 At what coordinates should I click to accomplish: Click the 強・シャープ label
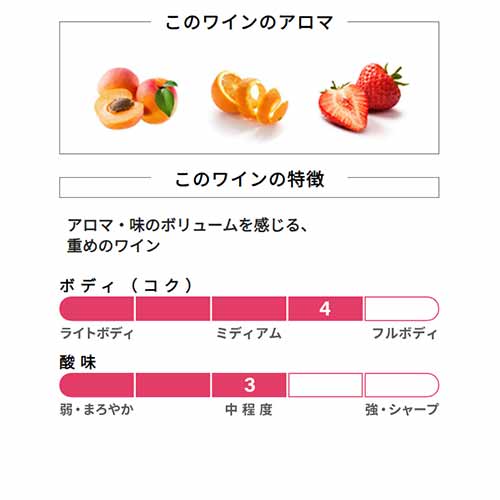point(402,410)
